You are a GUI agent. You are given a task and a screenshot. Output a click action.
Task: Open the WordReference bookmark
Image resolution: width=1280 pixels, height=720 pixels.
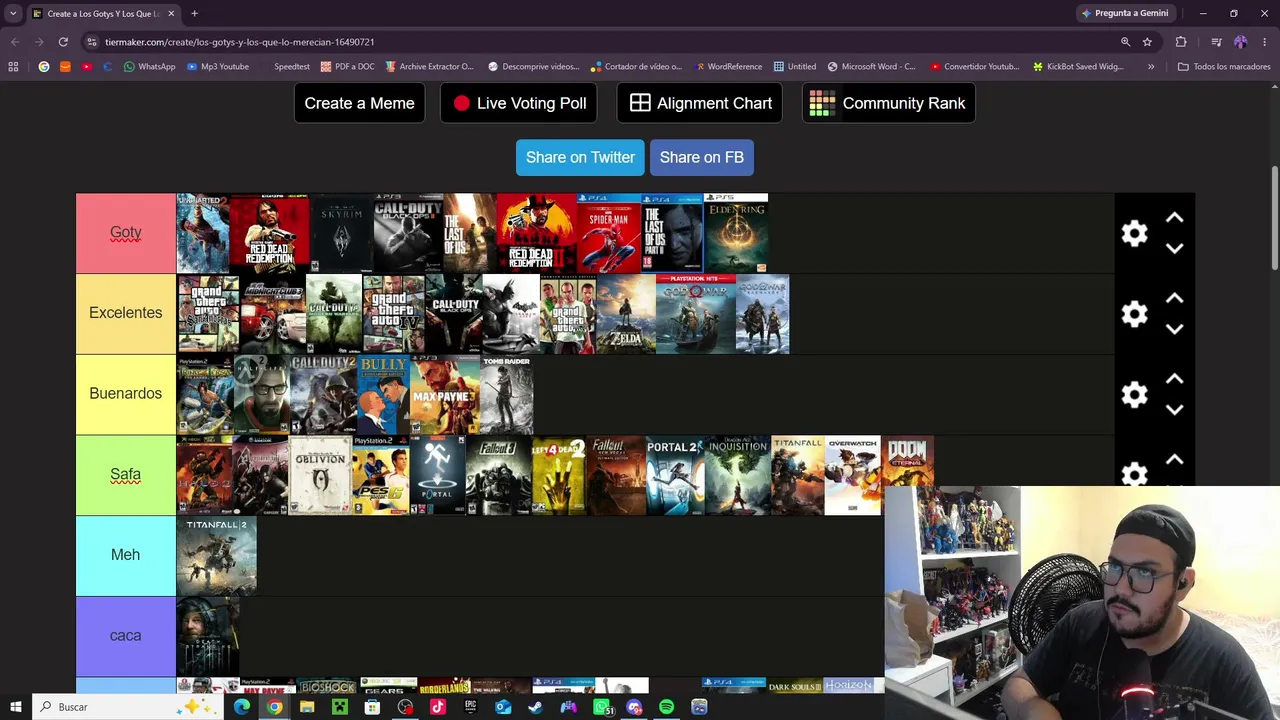(728, 67)
